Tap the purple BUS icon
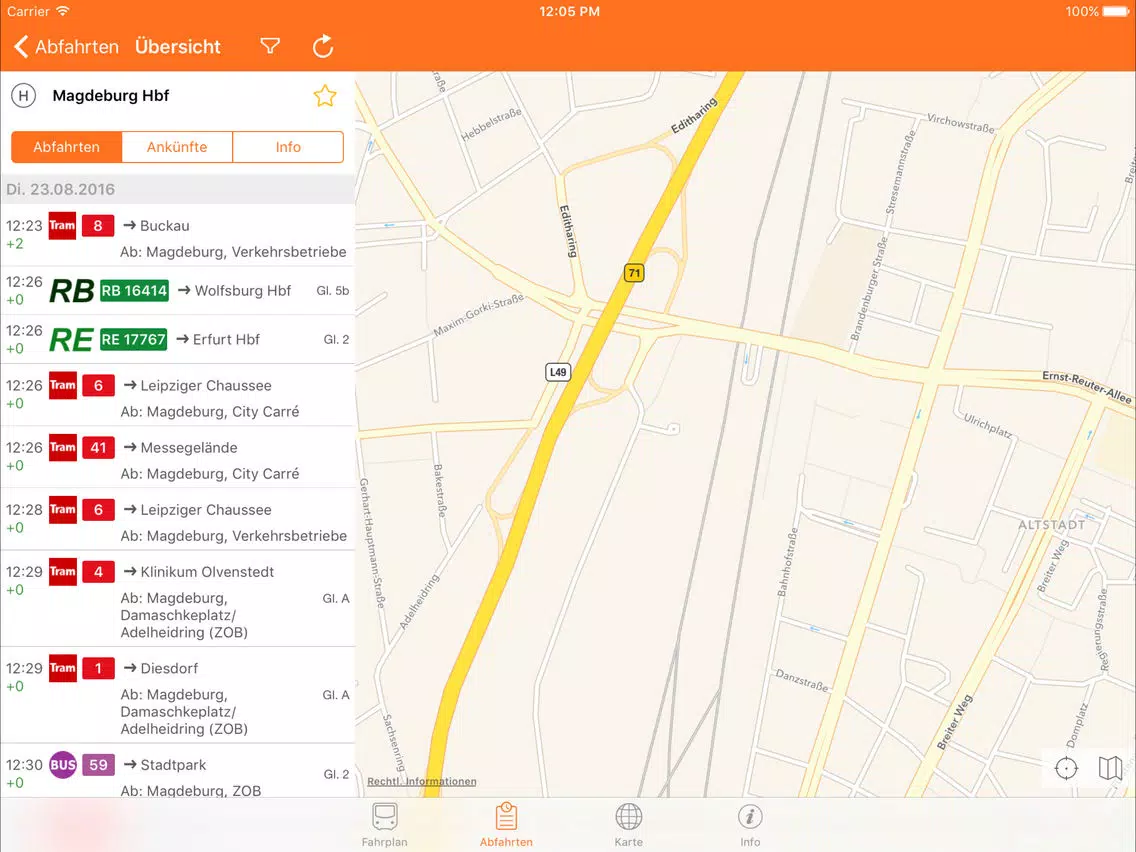The image size is (1136, 852). 62,765
